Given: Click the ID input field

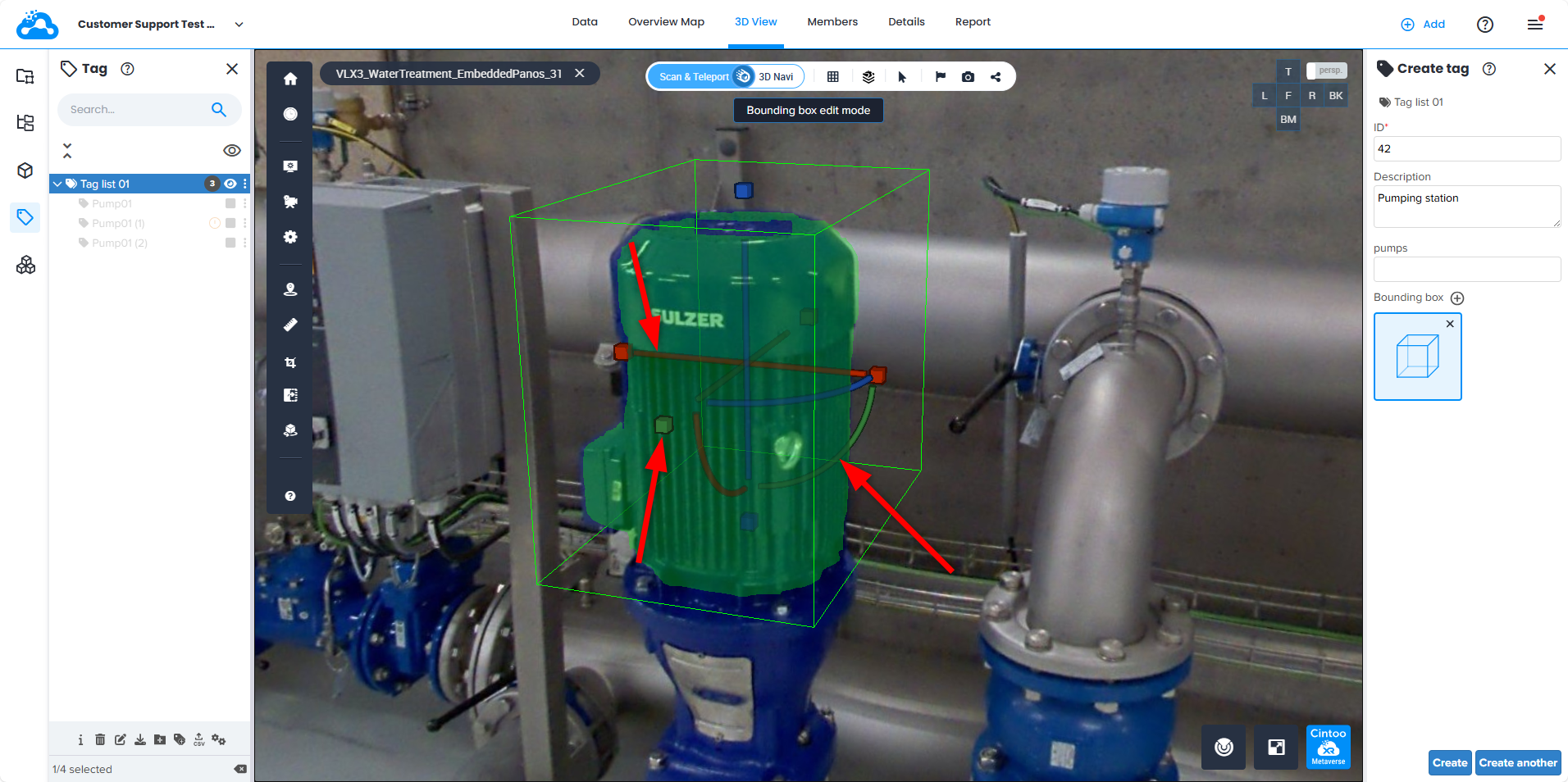Looking at the screenshot, I should 1467,148.
